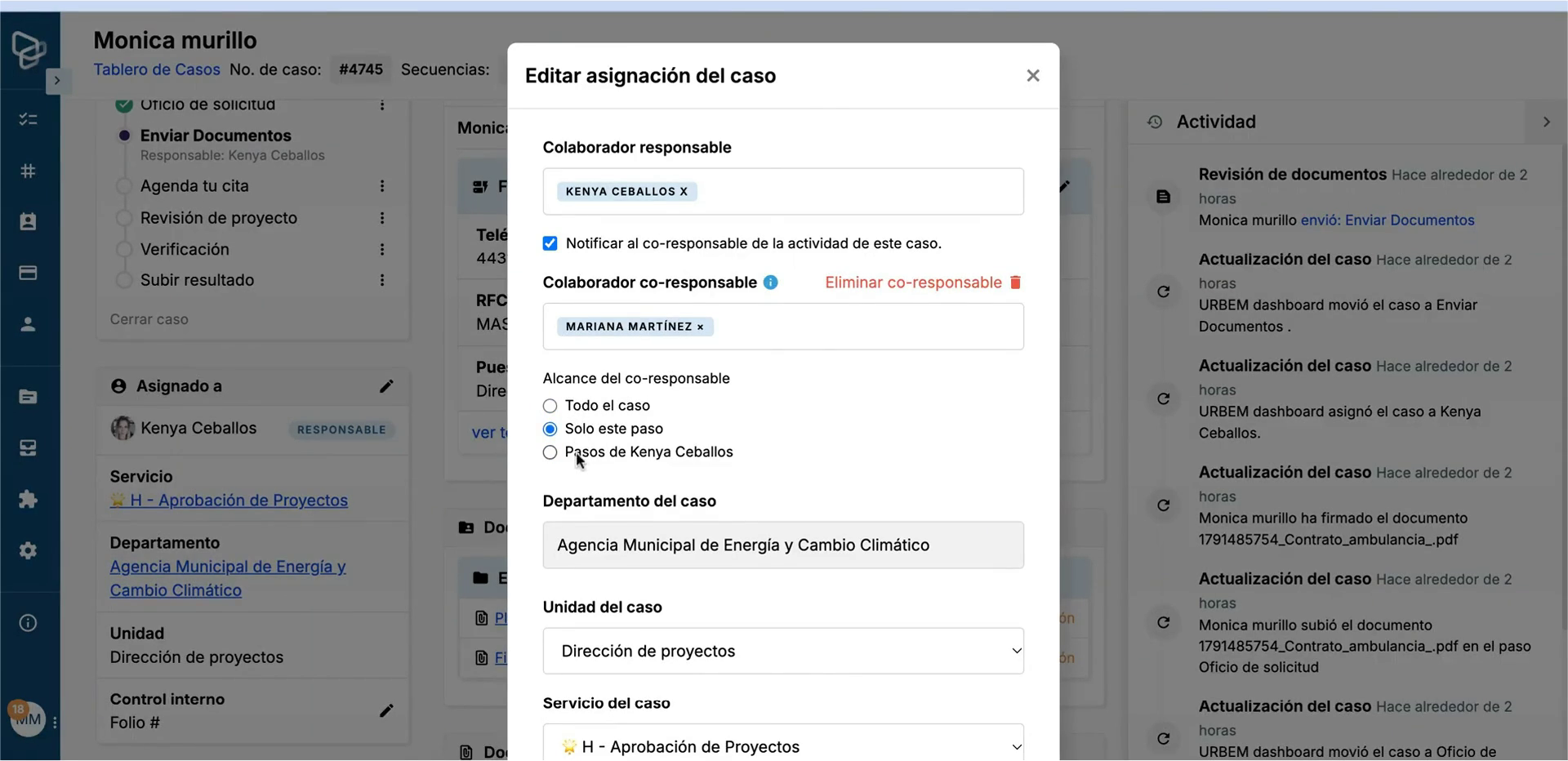Screen dimensions: 1568x761
Task: Open Agencia Municipal de Energía department link
Action: [228, 578]
